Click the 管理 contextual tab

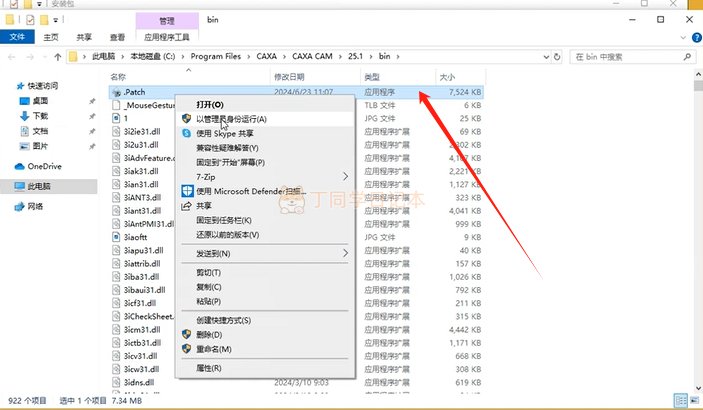tap(167, 21)
